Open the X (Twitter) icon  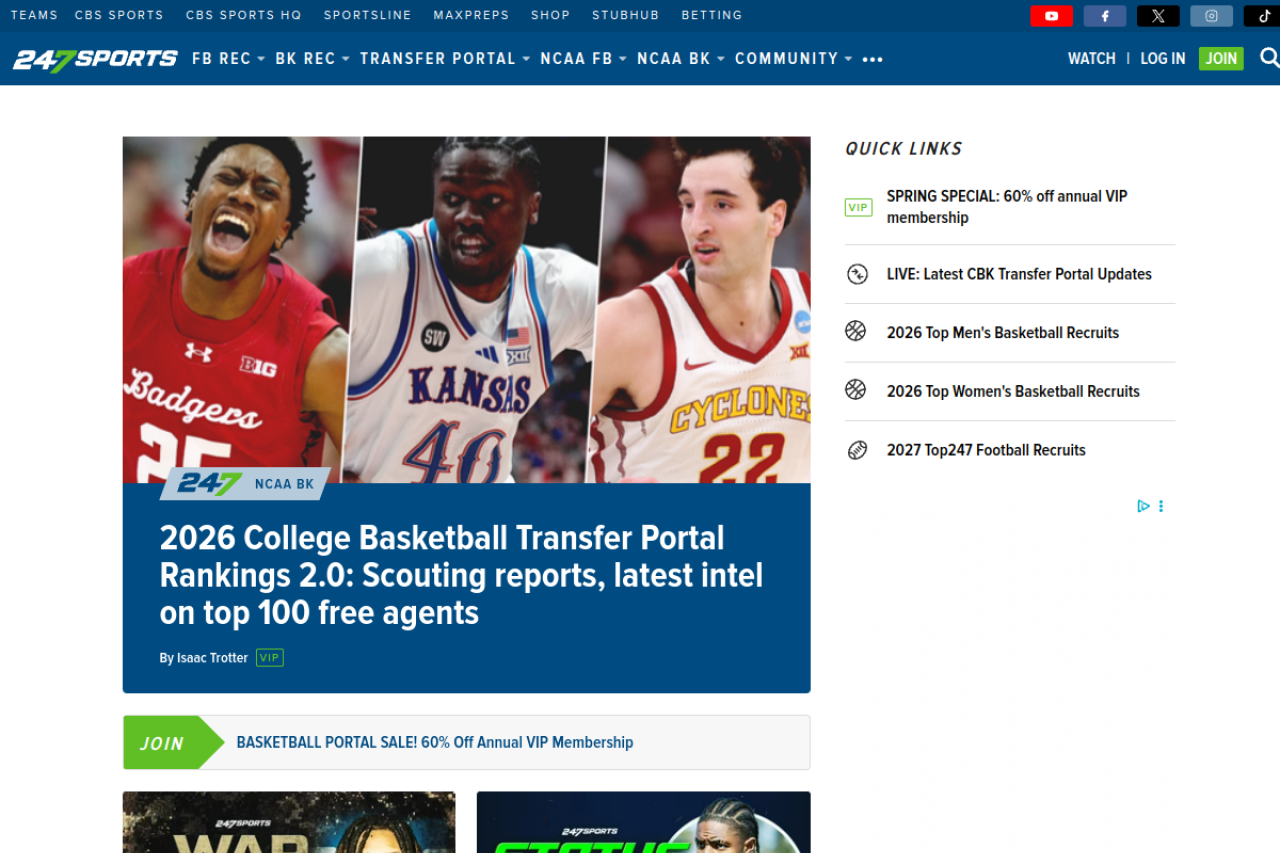1158,16
